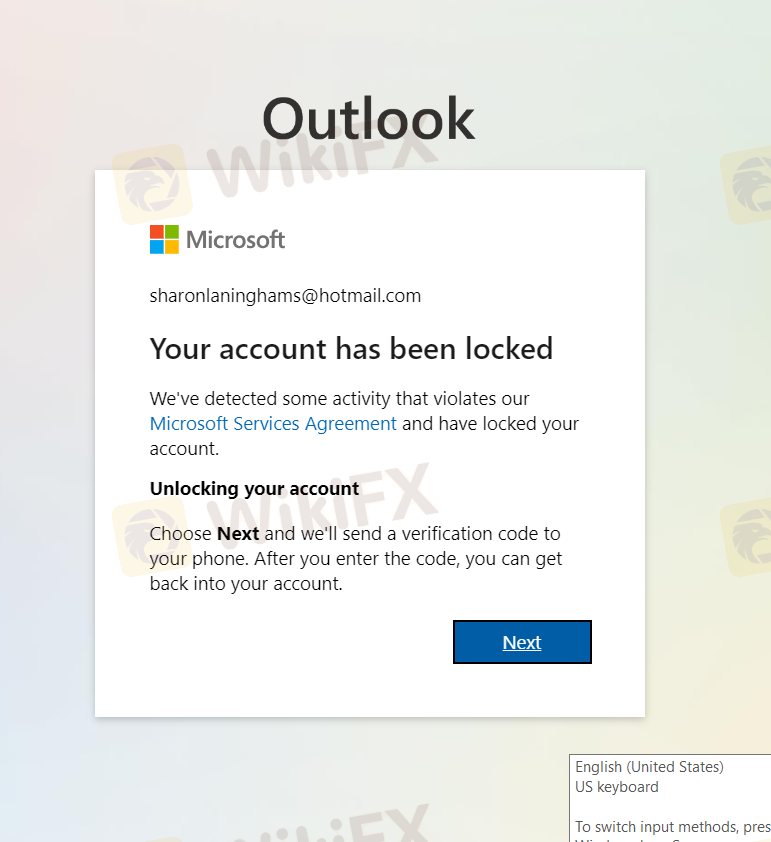Click the bold "Next" word in instructions

(x=238, y=533)
